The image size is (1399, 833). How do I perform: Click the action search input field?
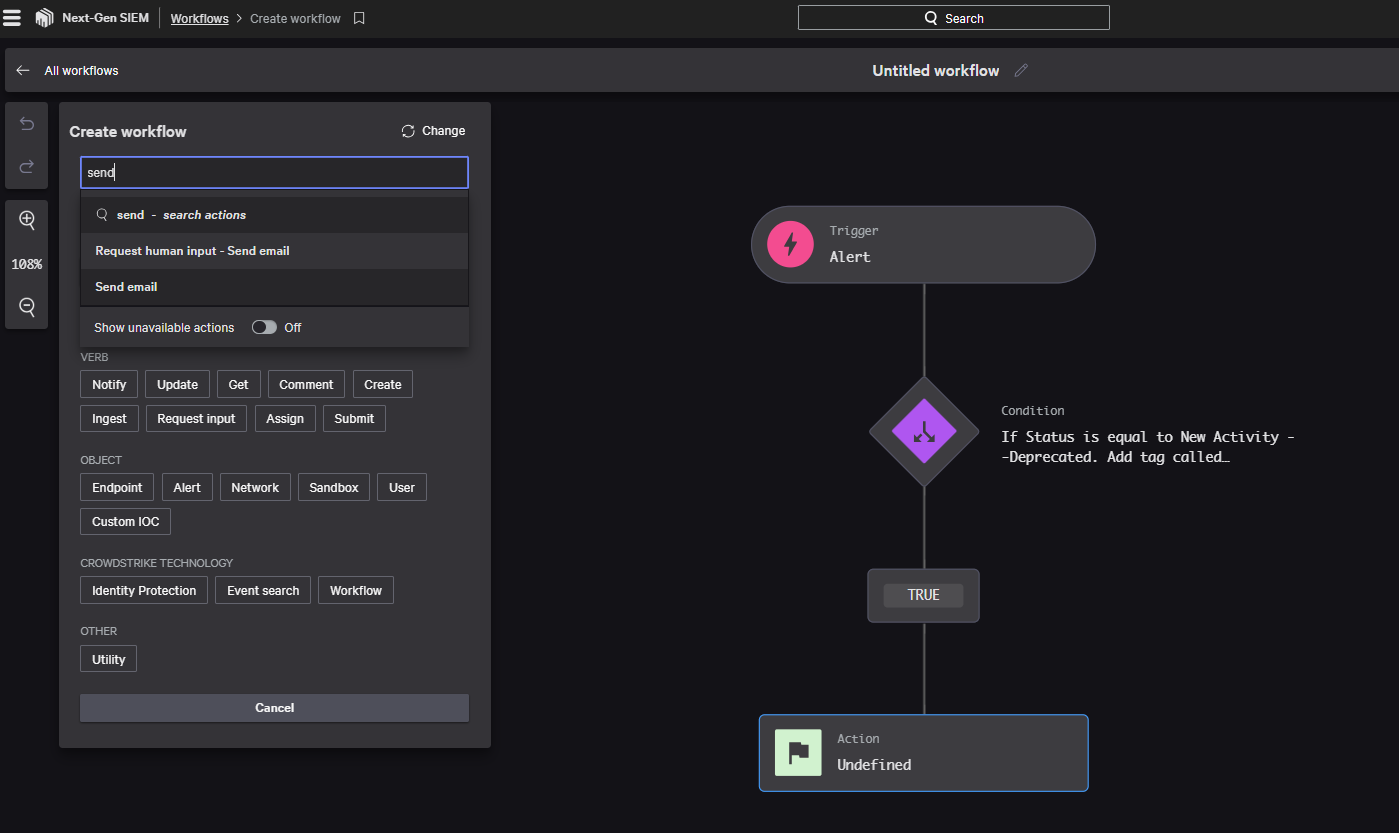coord(274,173)
